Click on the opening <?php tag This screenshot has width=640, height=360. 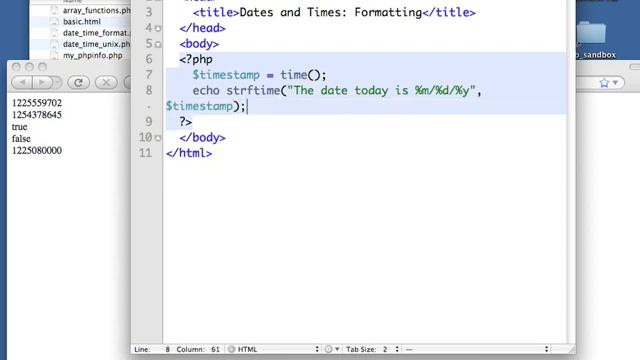click(x=196, y=60)
